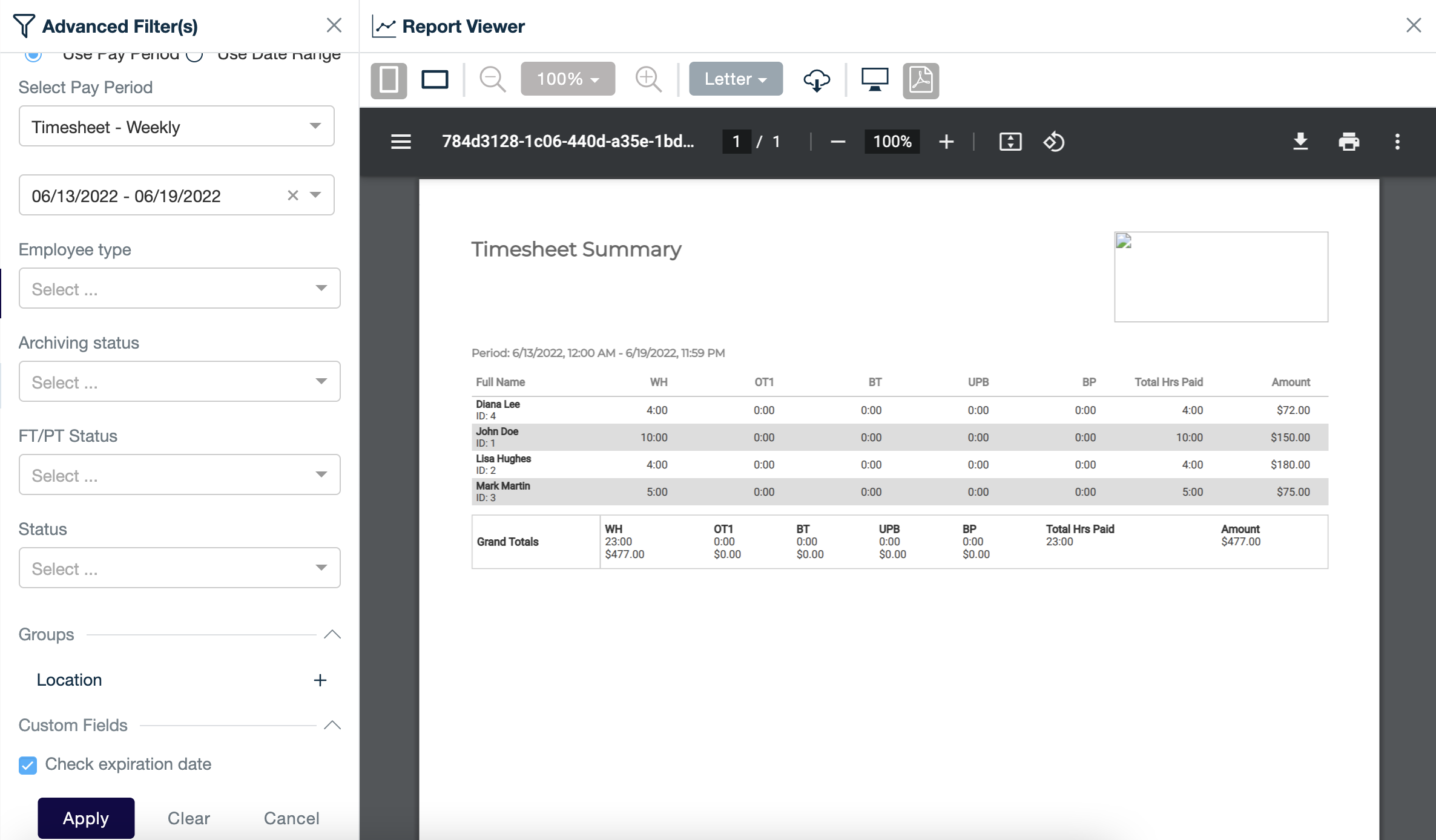Export the report as PDF
The width and height of the screenshot is (1436, 840).
(x=920, y=80)
